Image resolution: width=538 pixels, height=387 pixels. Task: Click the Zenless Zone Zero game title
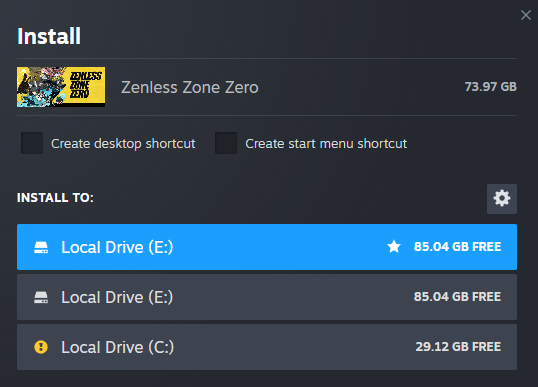point(190,87)
